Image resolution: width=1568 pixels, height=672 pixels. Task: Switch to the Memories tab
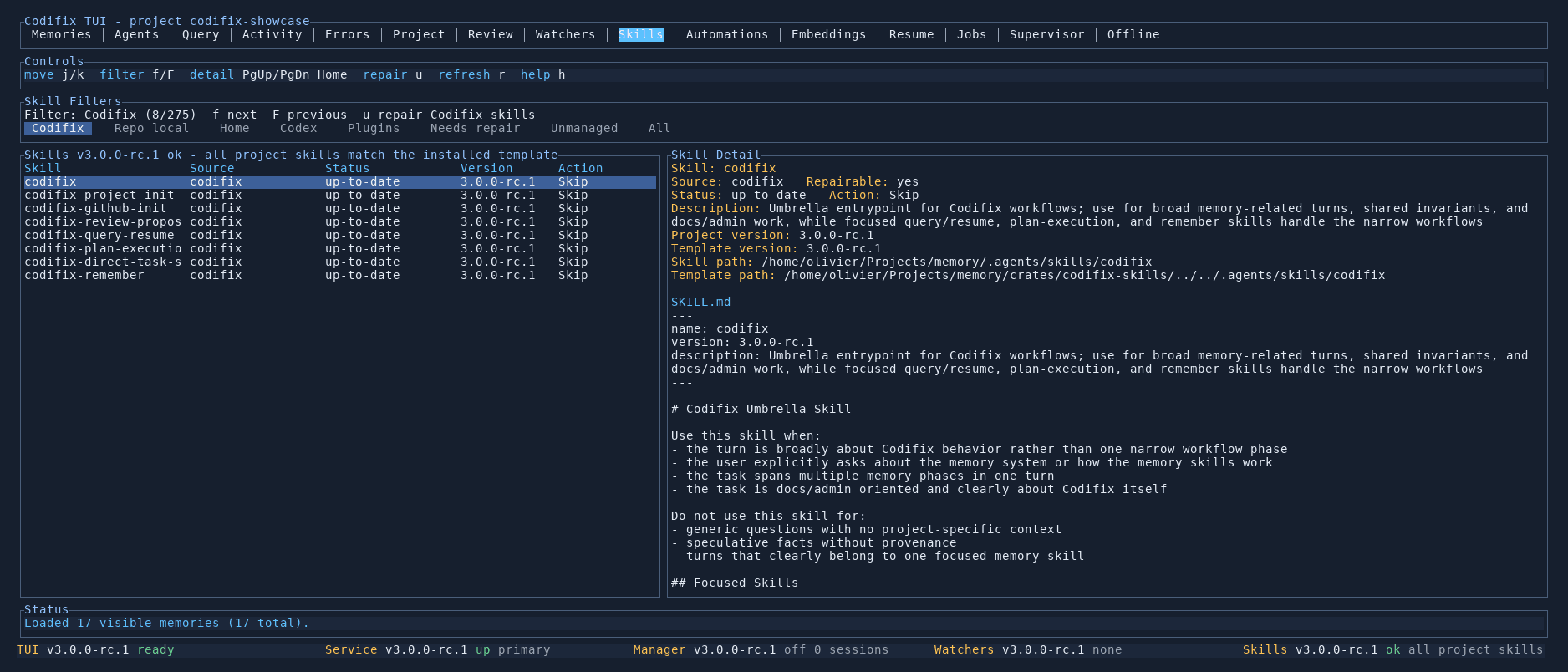tap(61, 34)
